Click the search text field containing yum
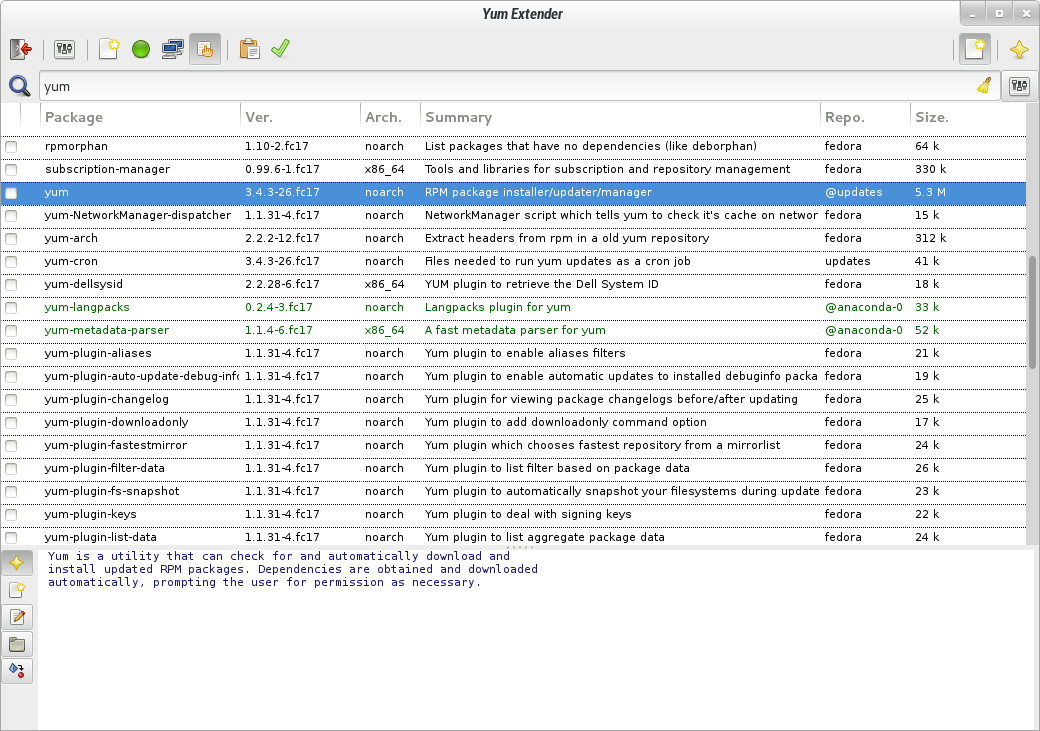 pyautogui.click(x=519, y=86)
